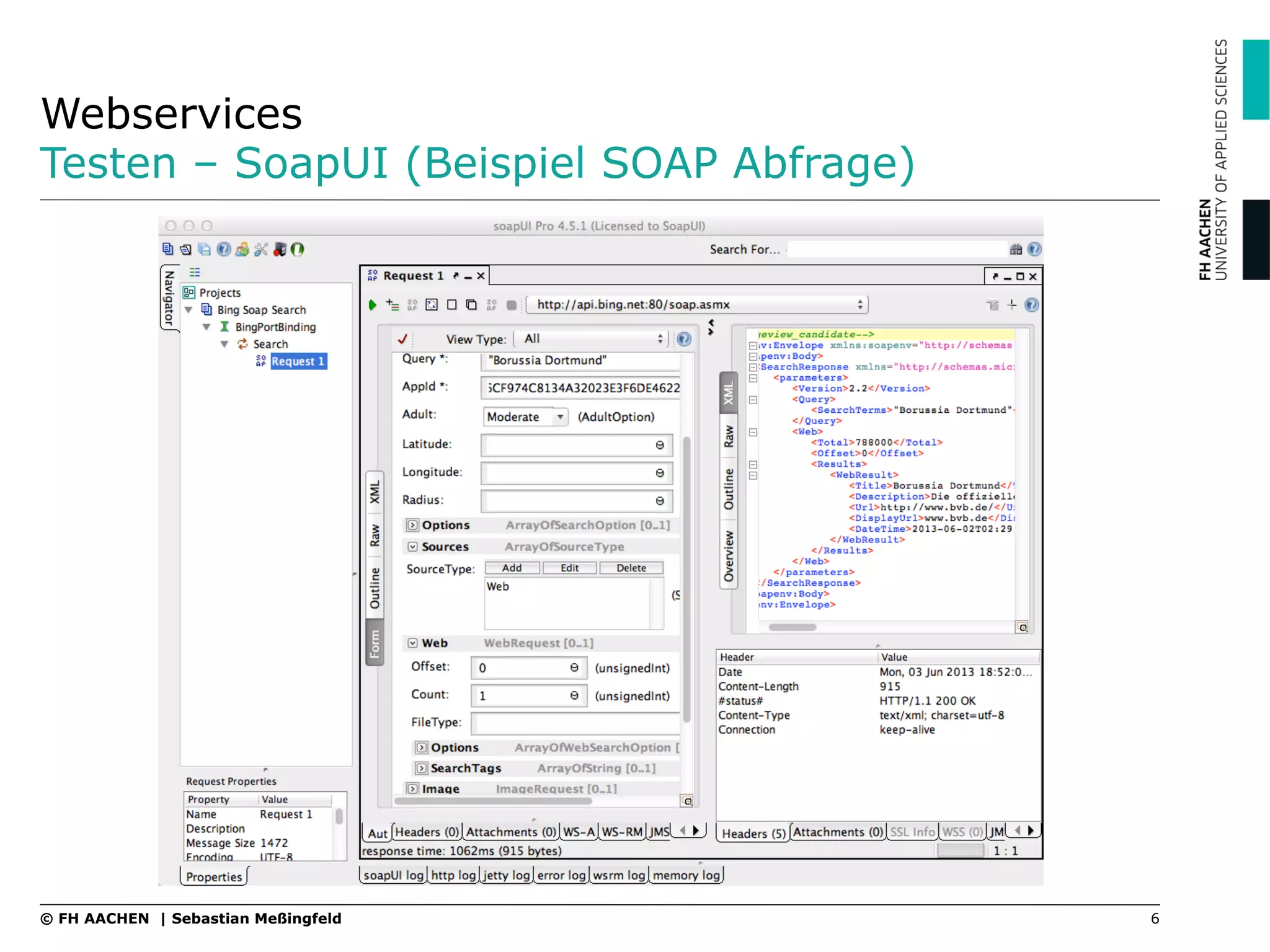The height and width of the screenshot is (952, 1270).
Task: Click the Edit SourceType button
Action: click(570, 568)
